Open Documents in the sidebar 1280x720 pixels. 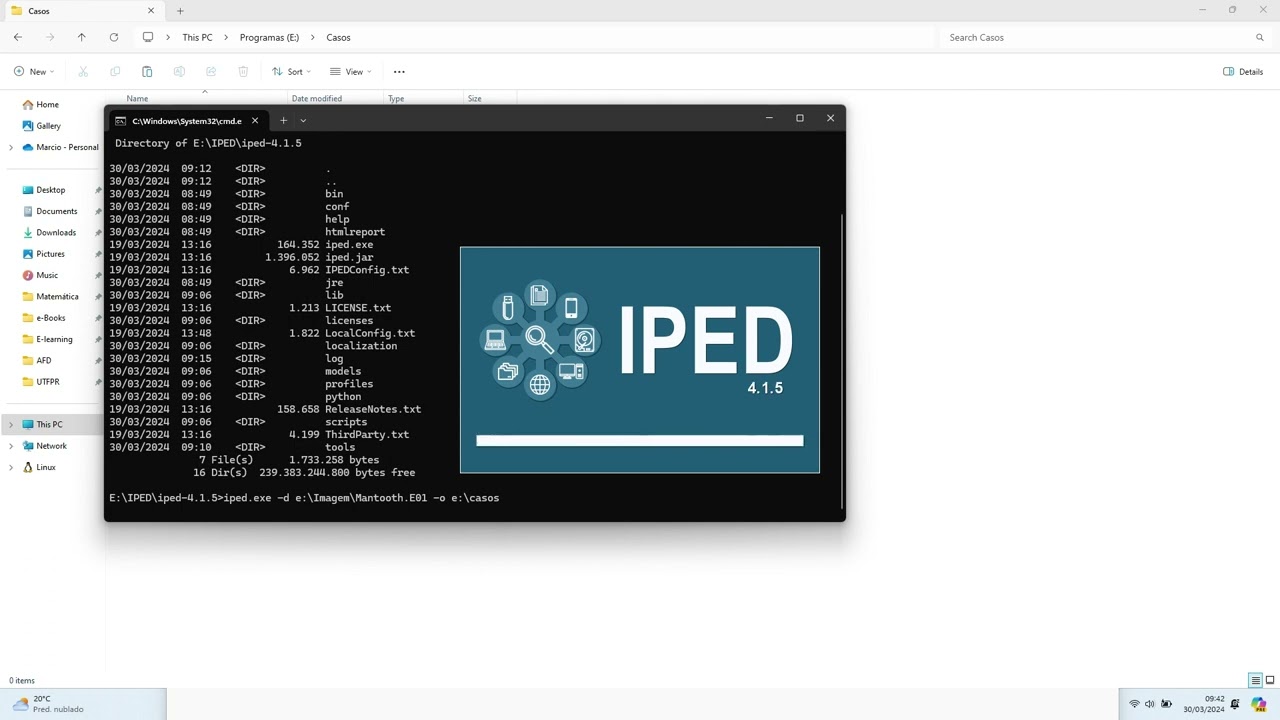(x=56, y=211)
